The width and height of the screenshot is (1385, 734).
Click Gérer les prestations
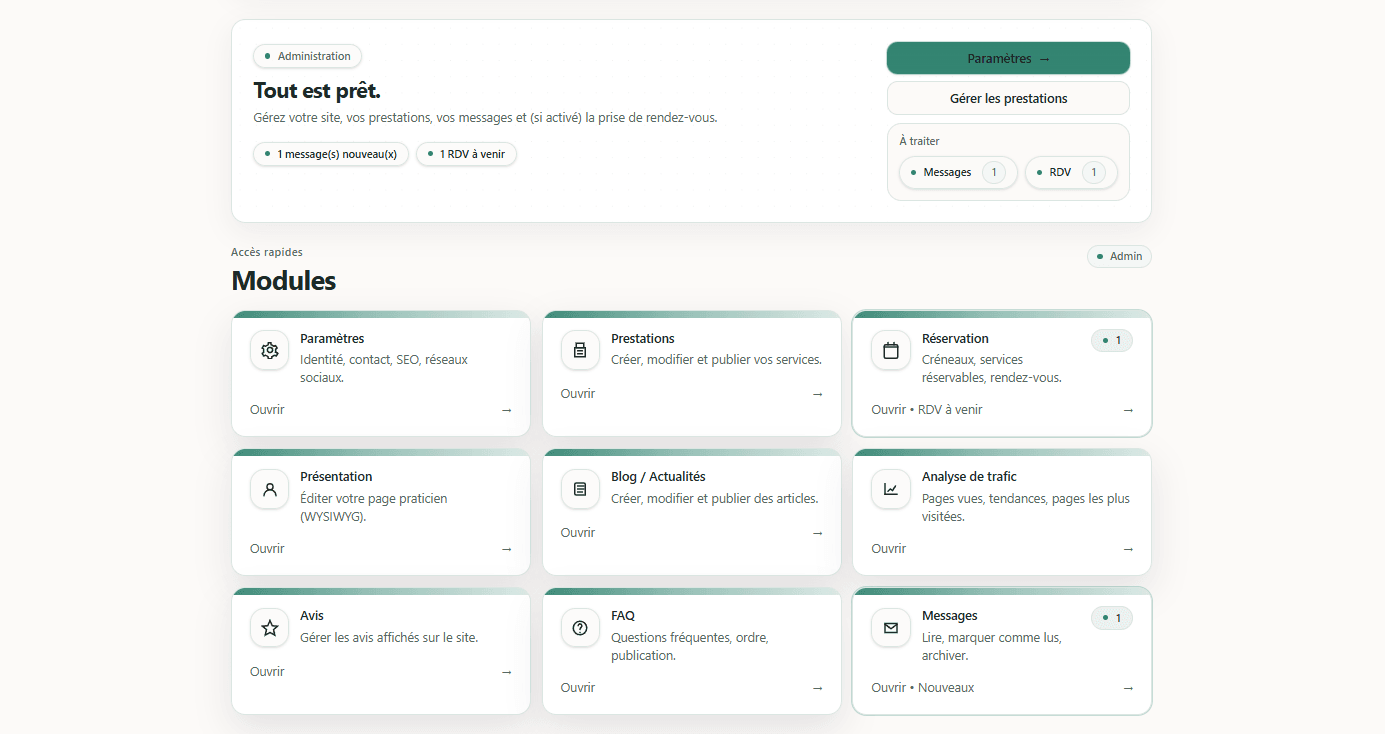1007,98
